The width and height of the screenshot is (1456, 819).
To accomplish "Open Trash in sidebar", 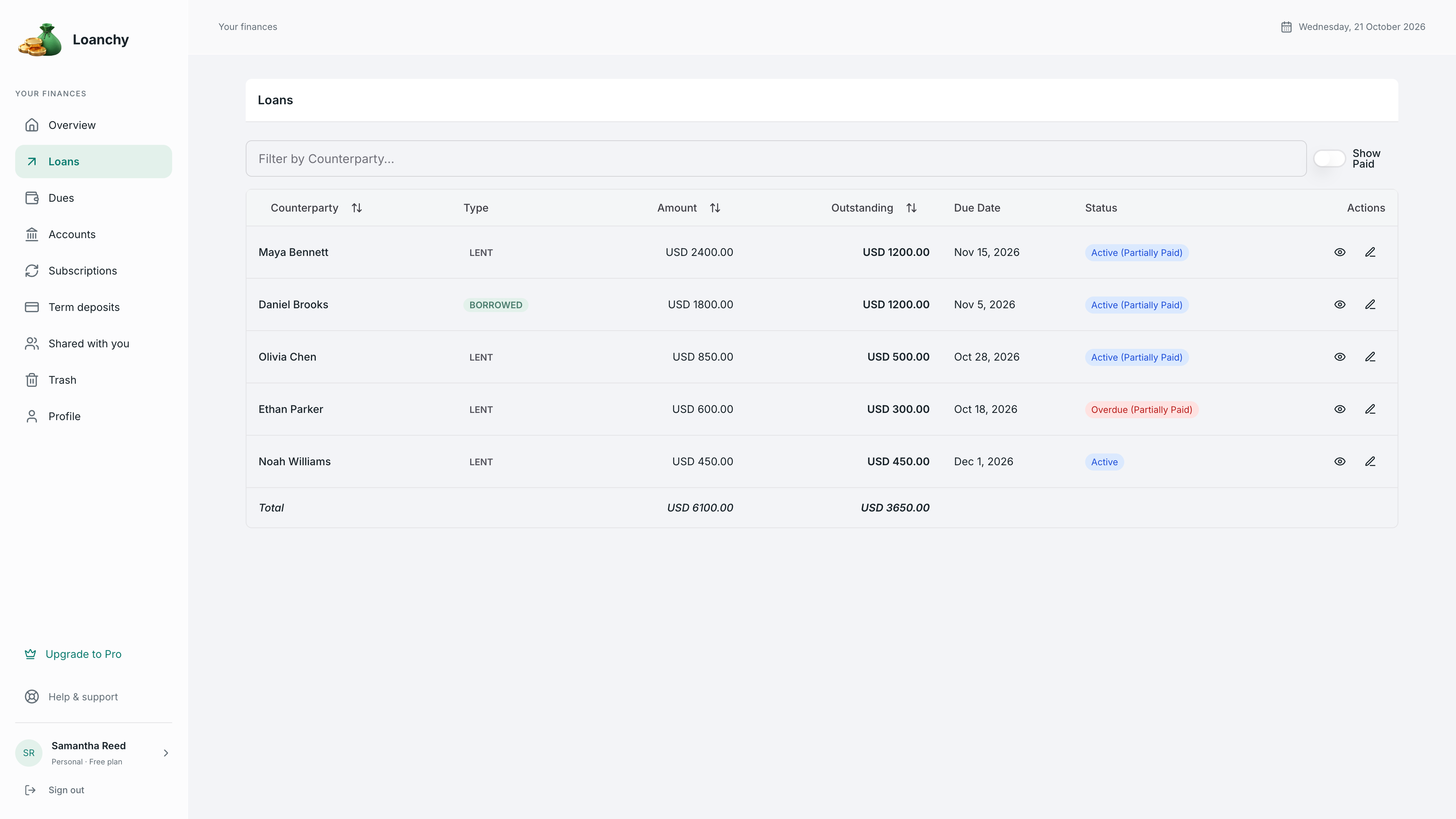I will point(93,380).
